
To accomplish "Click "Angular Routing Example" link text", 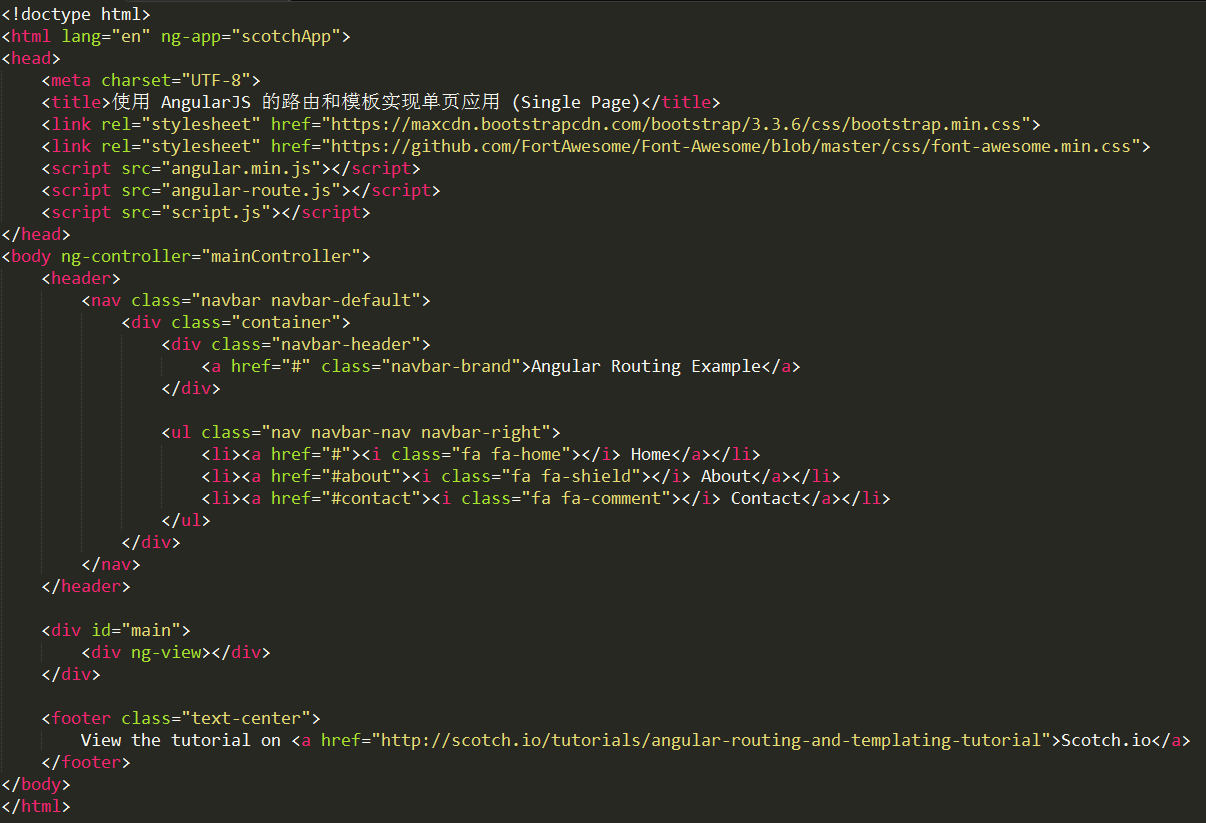I will [646, 366].
